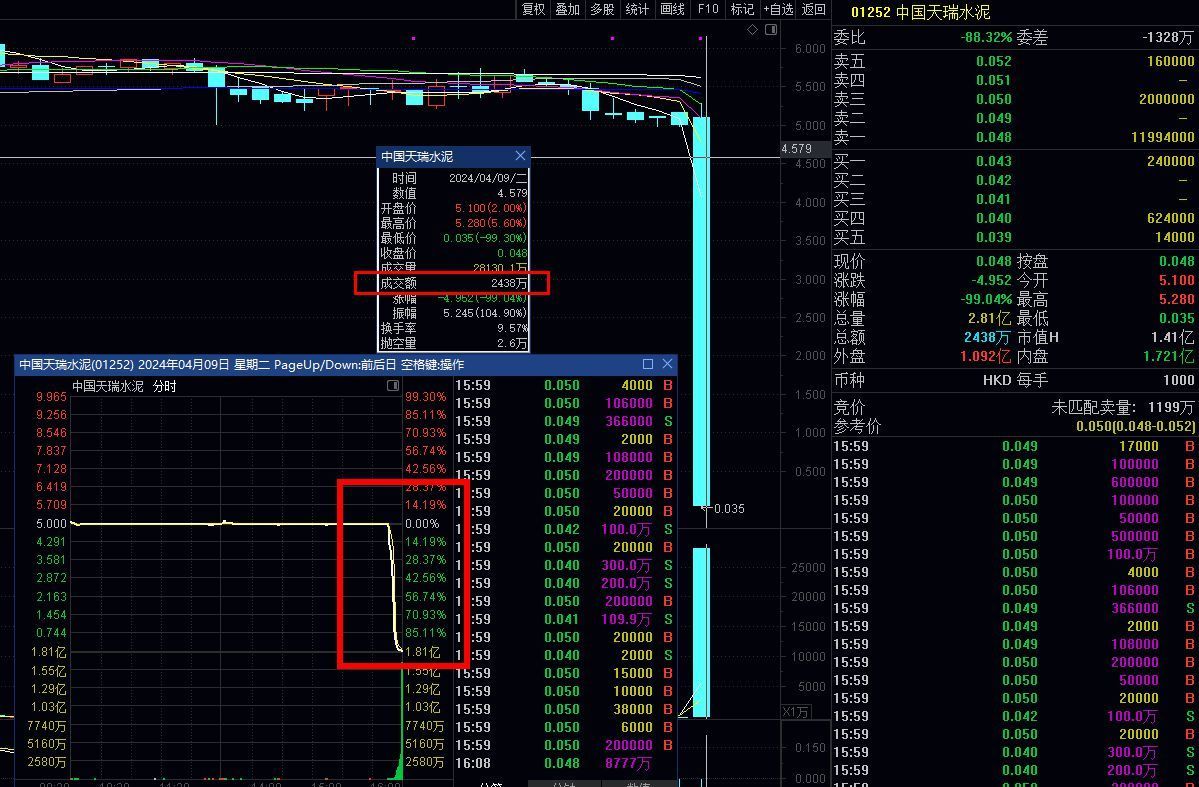Click the 16:08 0.048 8777万 trade row

565,763
